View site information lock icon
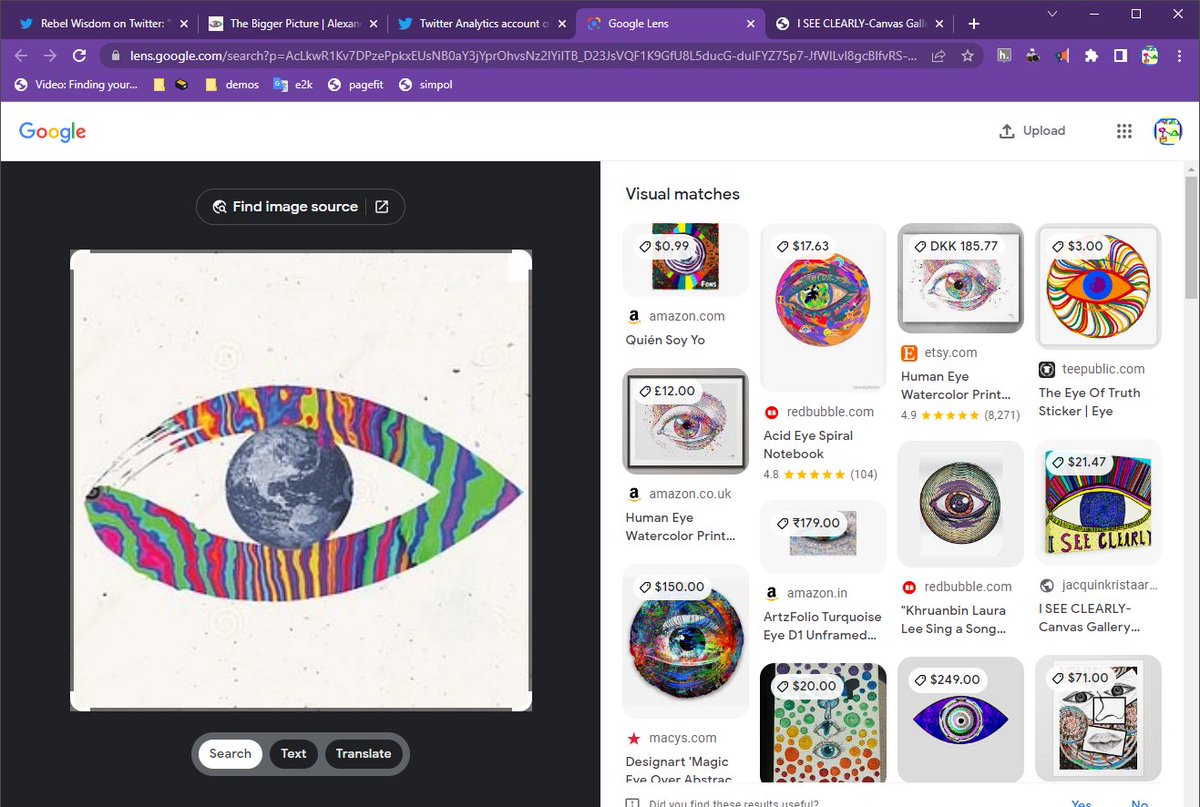This screenshot has height=807, width=1200. (x=114, y=56)
